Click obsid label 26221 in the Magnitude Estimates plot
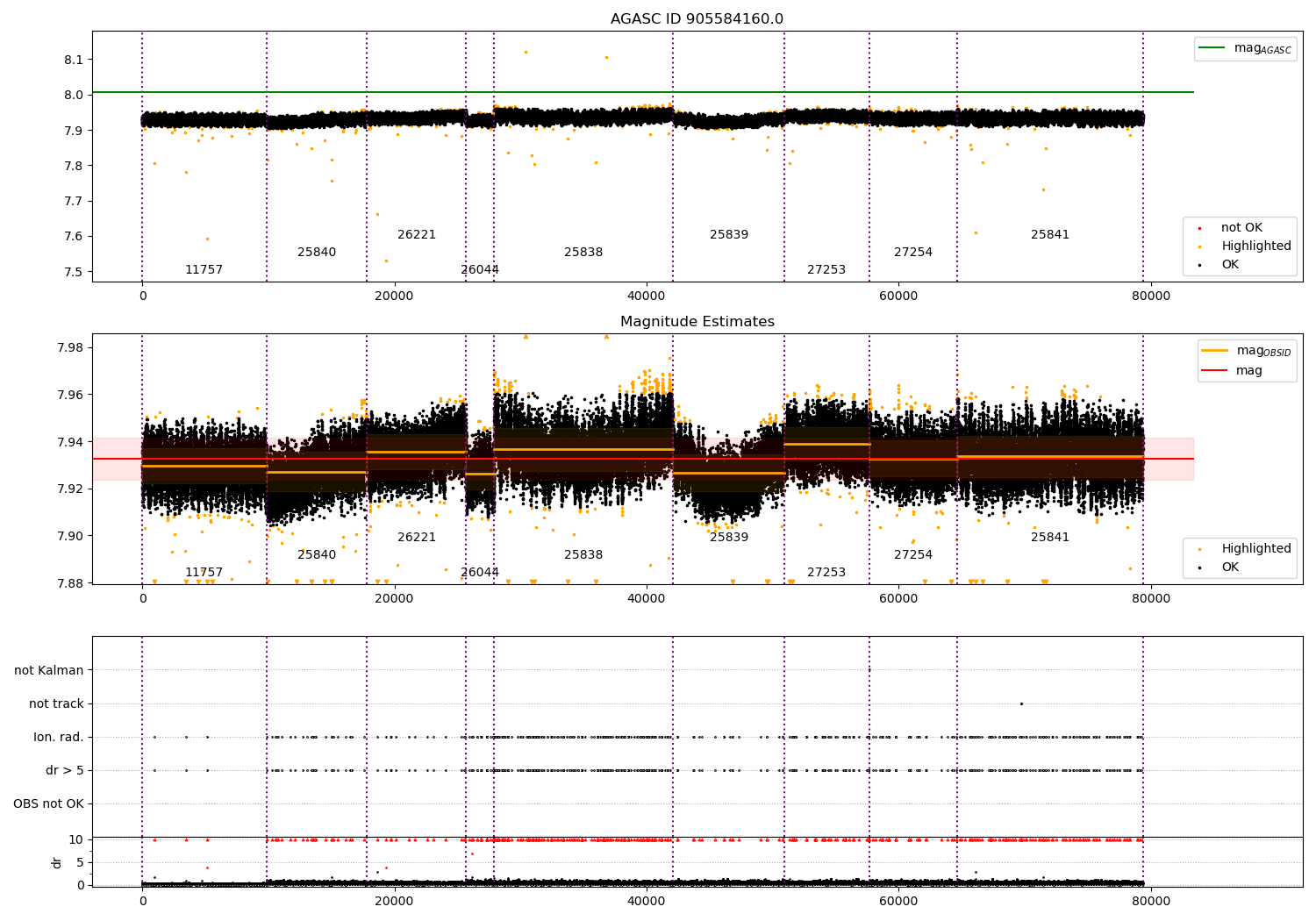This screenshot has height=921, width=1316. pyautogui.click(x=417, y=537)
